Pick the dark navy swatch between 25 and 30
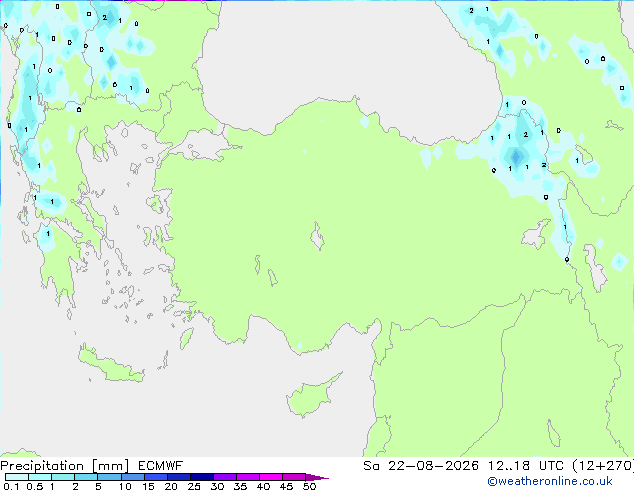This screenshot has height=490, width=634. click(x=201, y=477)
